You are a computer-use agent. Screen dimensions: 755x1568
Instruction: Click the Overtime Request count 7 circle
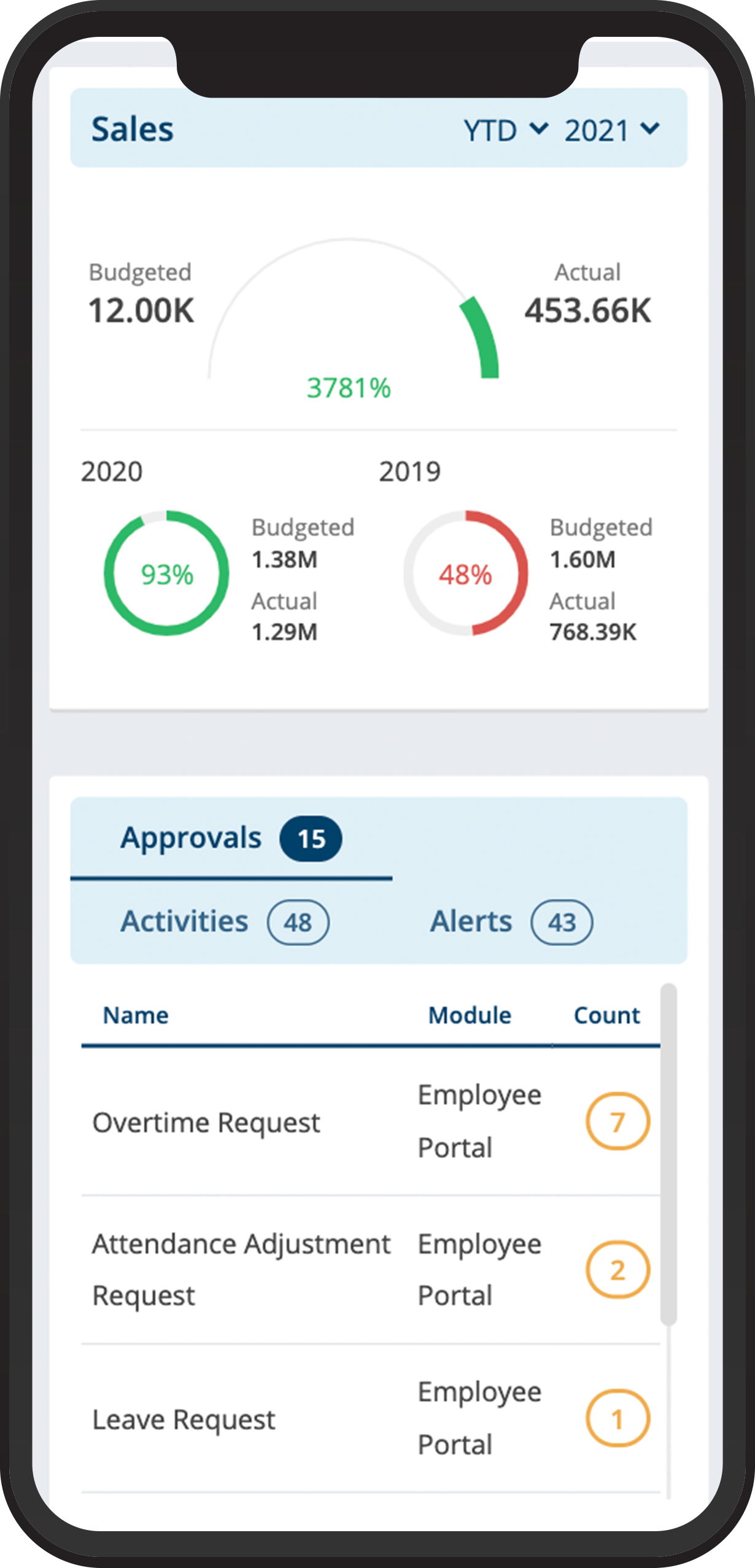[618, 1121]
